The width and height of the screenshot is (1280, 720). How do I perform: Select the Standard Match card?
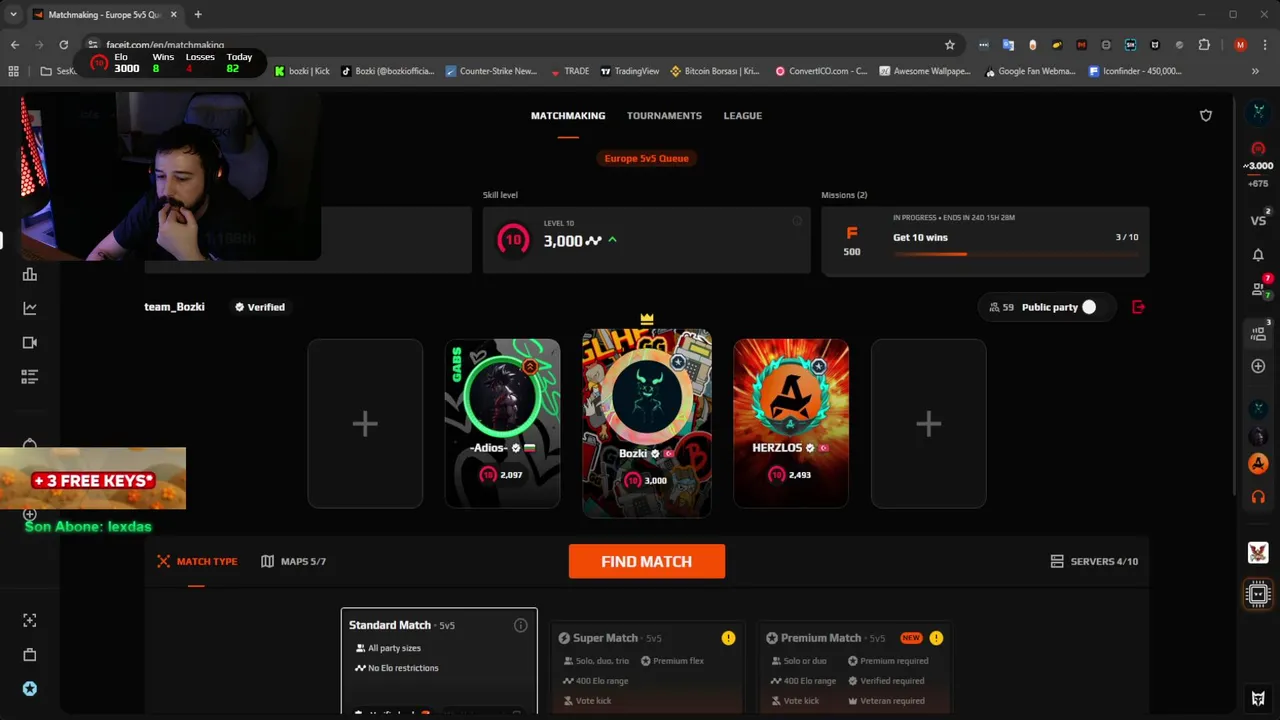click(439, 661)
